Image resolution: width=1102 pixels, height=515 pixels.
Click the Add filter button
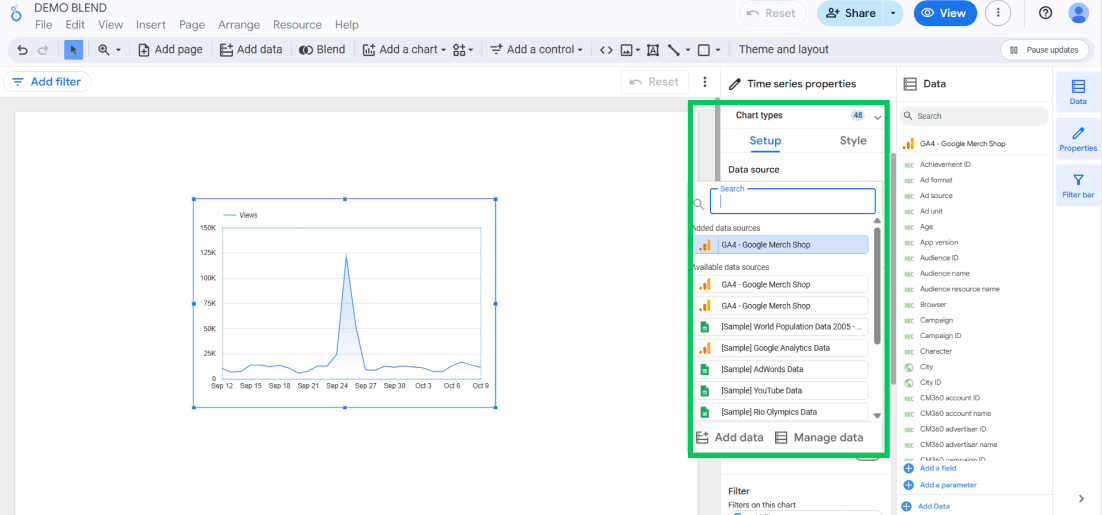(47, 82)
